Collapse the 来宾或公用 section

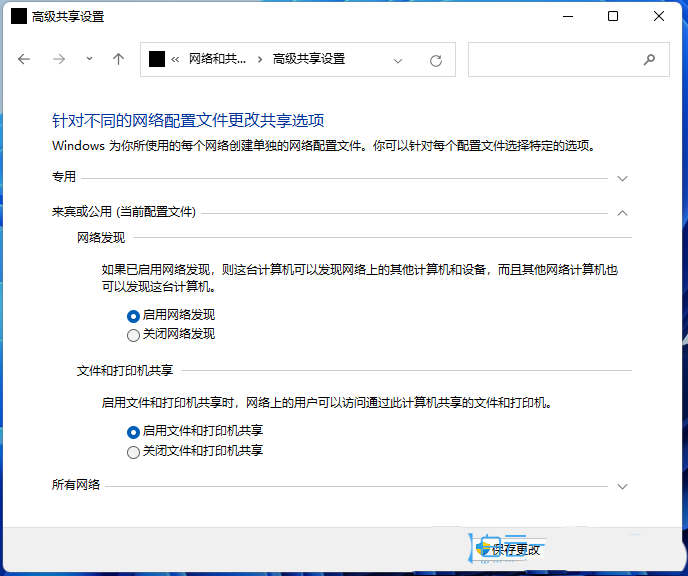click(x=622, y=212)
